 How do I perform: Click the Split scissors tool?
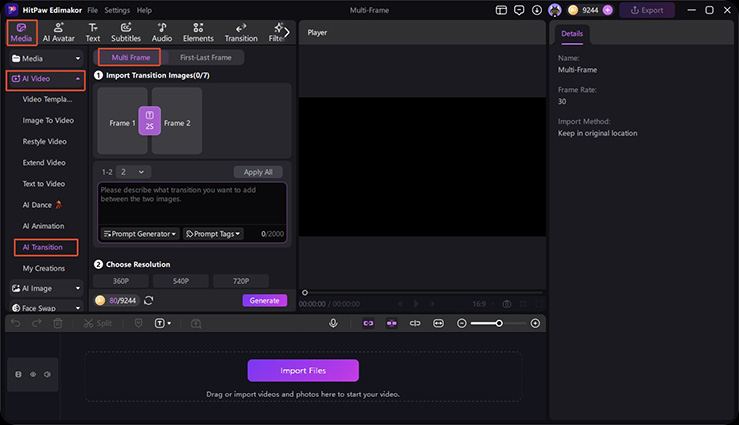point(98,323)
